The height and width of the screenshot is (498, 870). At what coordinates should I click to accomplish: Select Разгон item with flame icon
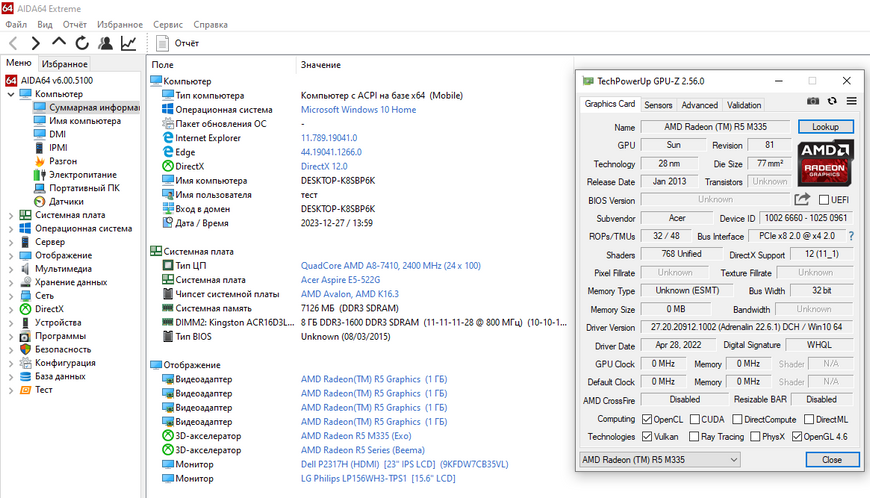coord(56,161)
